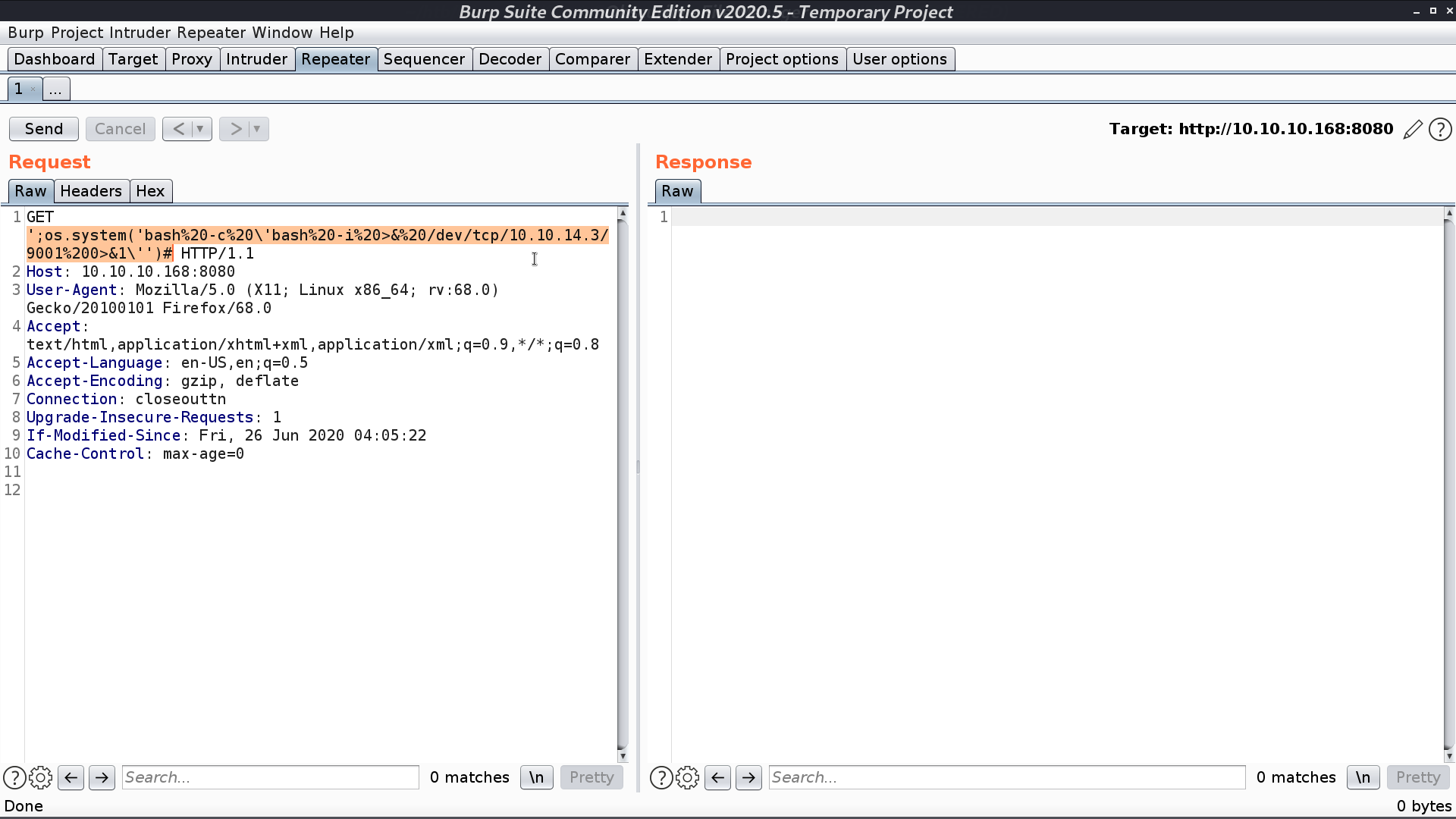The height and width of the screenshot is (819, 1456).
Task: Open response pane help icon
Action: [661, 777]
